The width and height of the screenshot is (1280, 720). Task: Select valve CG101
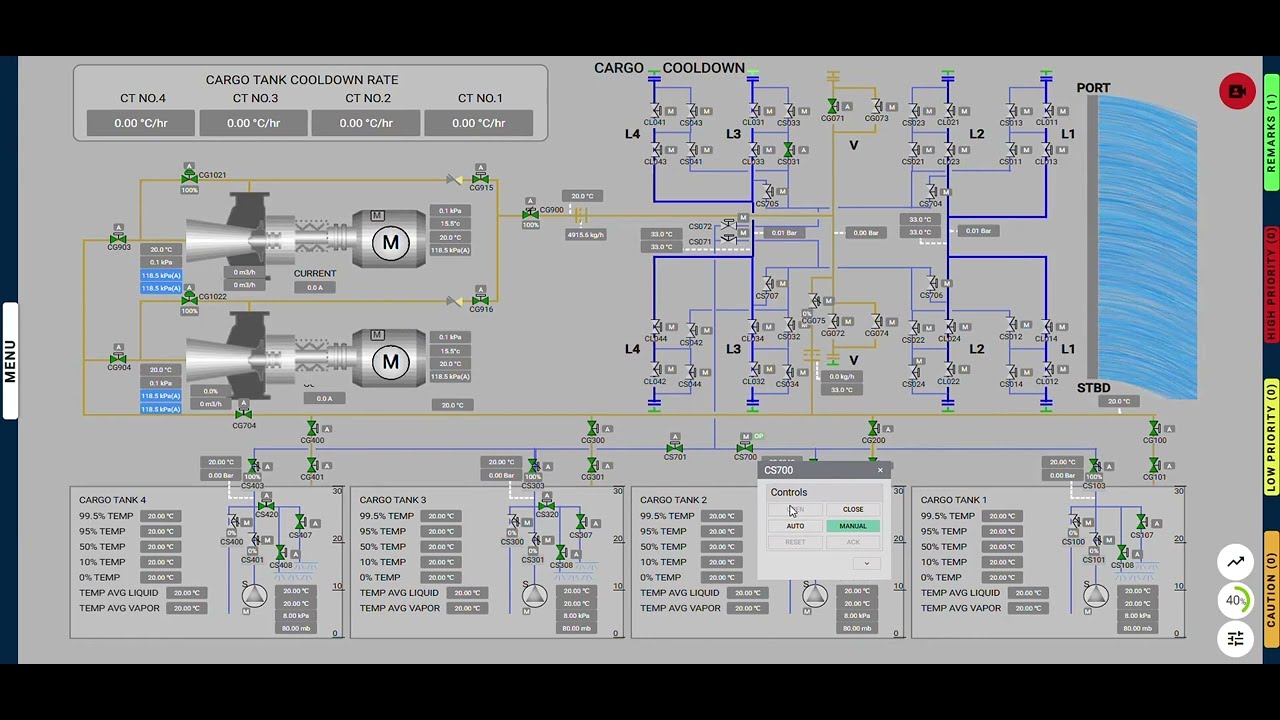(1155, 466)
